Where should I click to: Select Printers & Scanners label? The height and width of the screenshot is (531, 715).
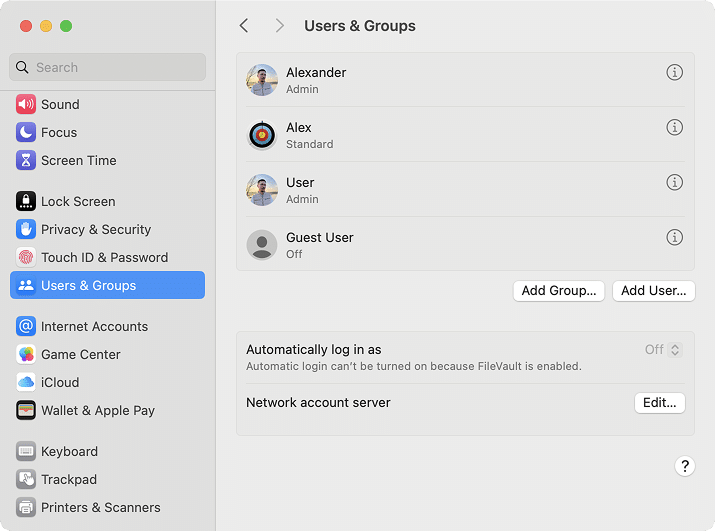pyautogui.click(x=101, y=507)
